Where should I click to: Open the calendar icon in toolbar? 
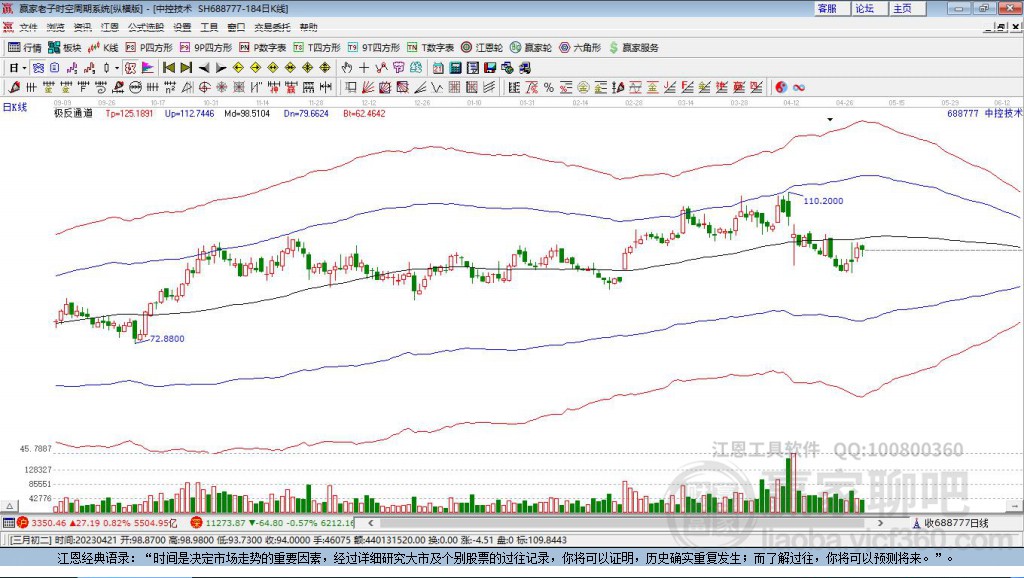click(438, 67)
